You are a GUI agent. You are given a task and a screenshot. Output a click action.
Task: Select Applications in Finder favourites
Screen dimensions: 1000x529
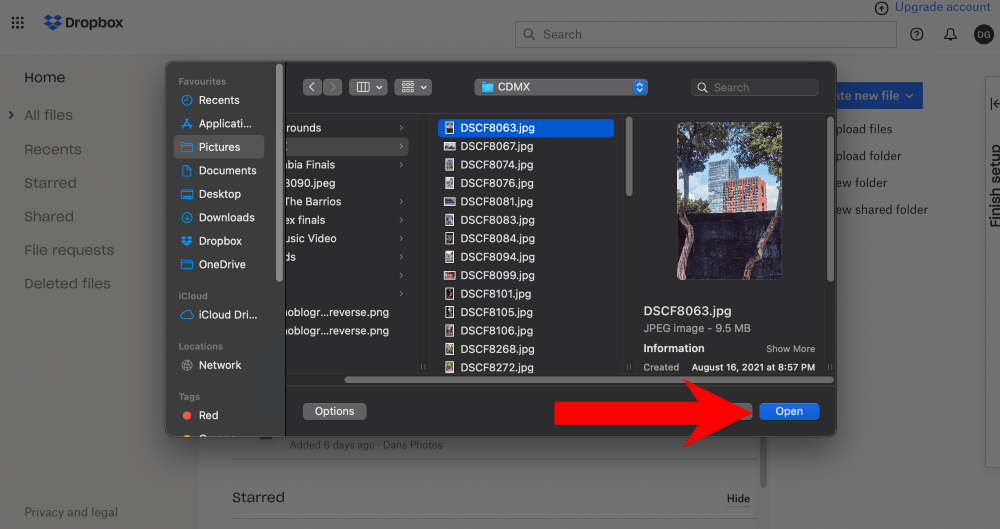(x=219, y=124)
